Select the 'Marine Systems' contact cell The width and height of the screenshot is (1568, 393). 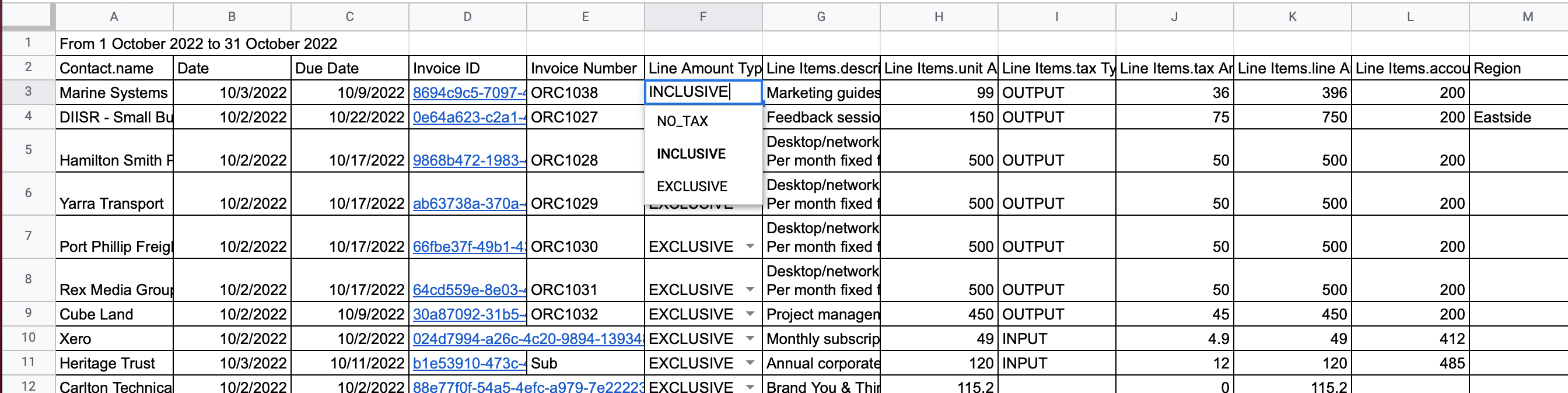coord(114,93)
